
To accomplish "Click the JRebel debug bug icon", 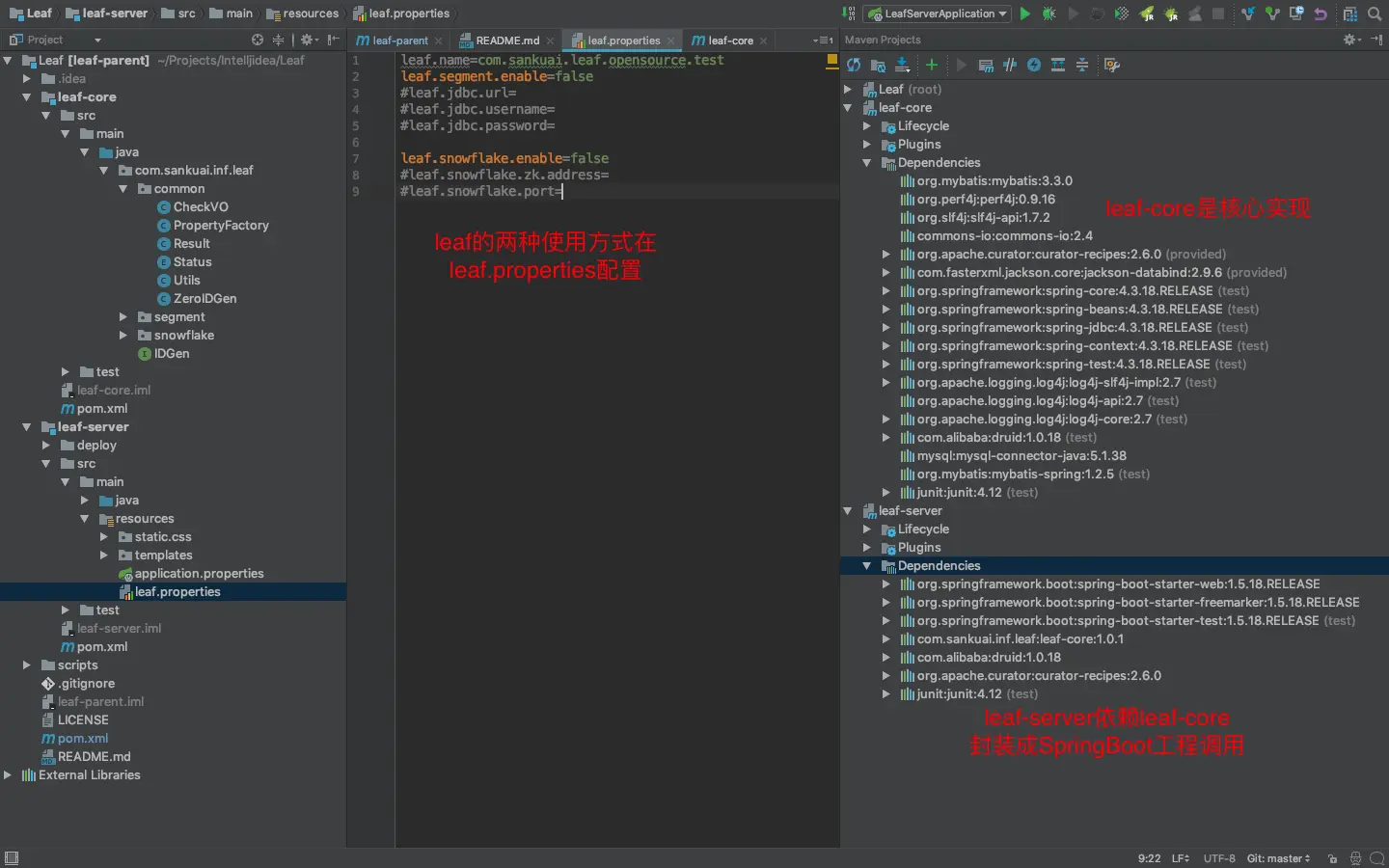I will pyautogui.click(x=1171, y=14).
